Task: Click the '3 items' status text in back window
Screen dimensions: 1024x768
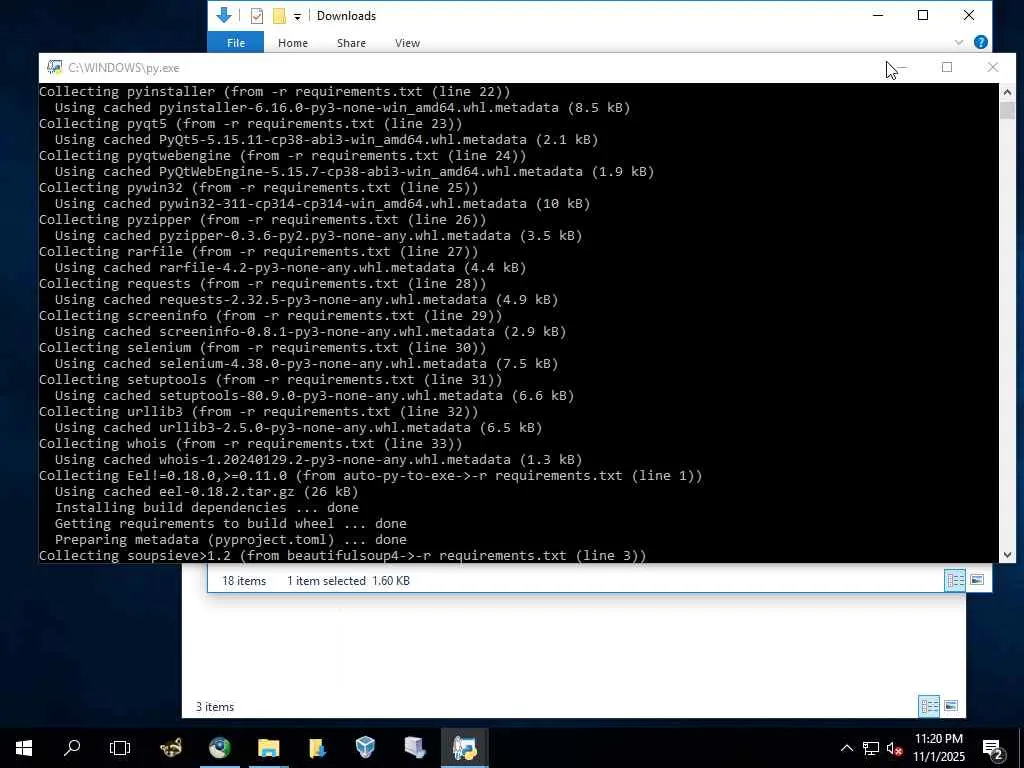Action: click(x=215, y=707)
